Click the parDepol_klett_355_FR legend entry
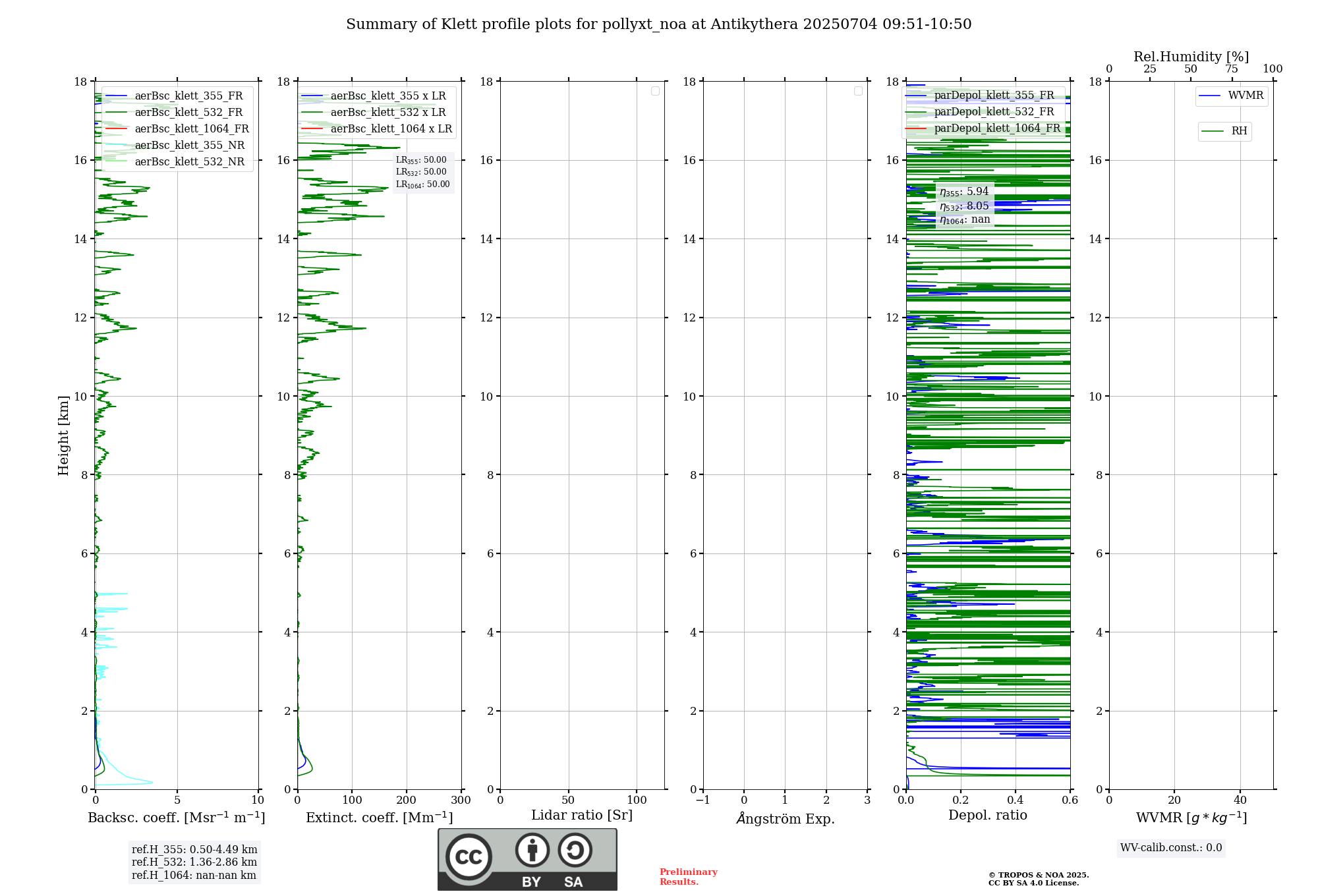 pyautogui.click(x=981, y=95)
